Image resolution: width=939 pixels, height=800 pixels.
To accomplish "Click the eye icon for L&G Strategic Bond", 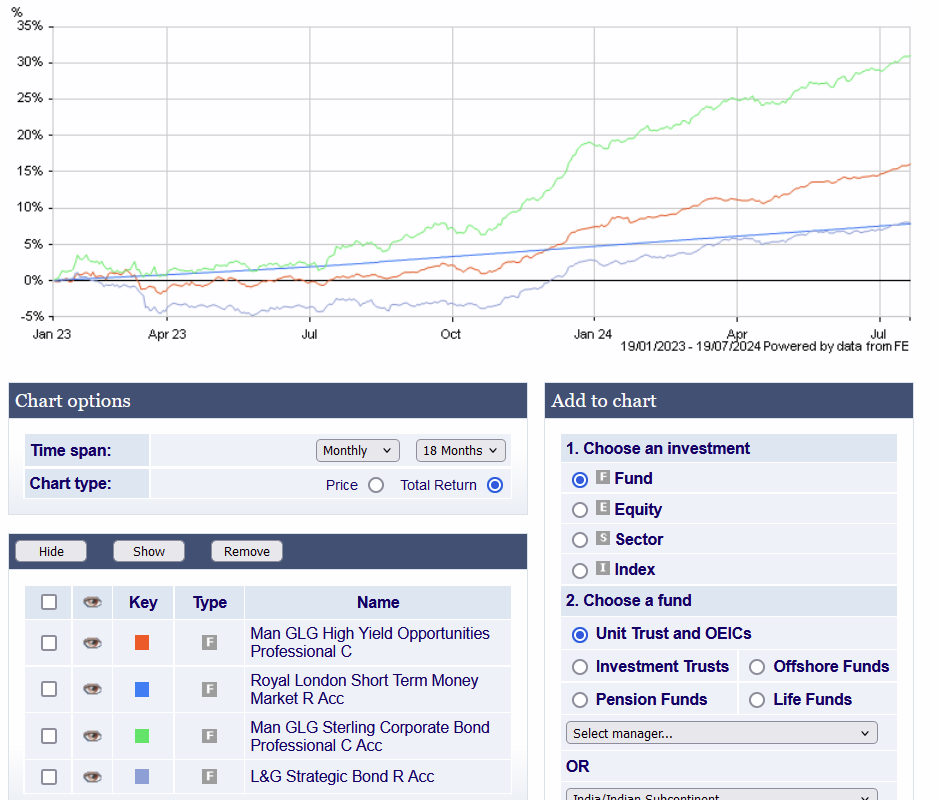I will (92, 776).
